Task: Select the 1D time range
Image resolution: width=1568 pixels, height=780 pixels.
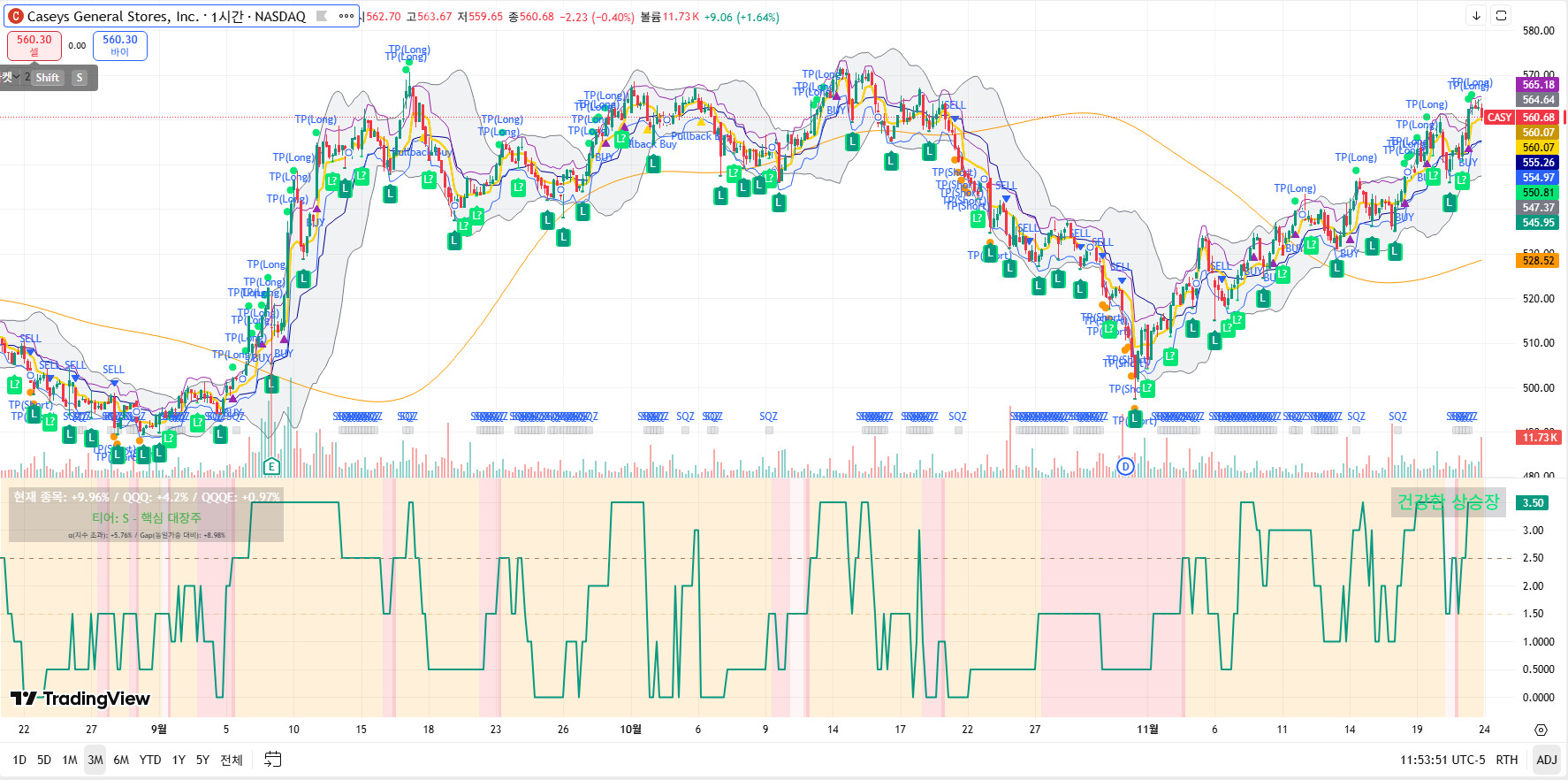Action: tap(19, 760)
